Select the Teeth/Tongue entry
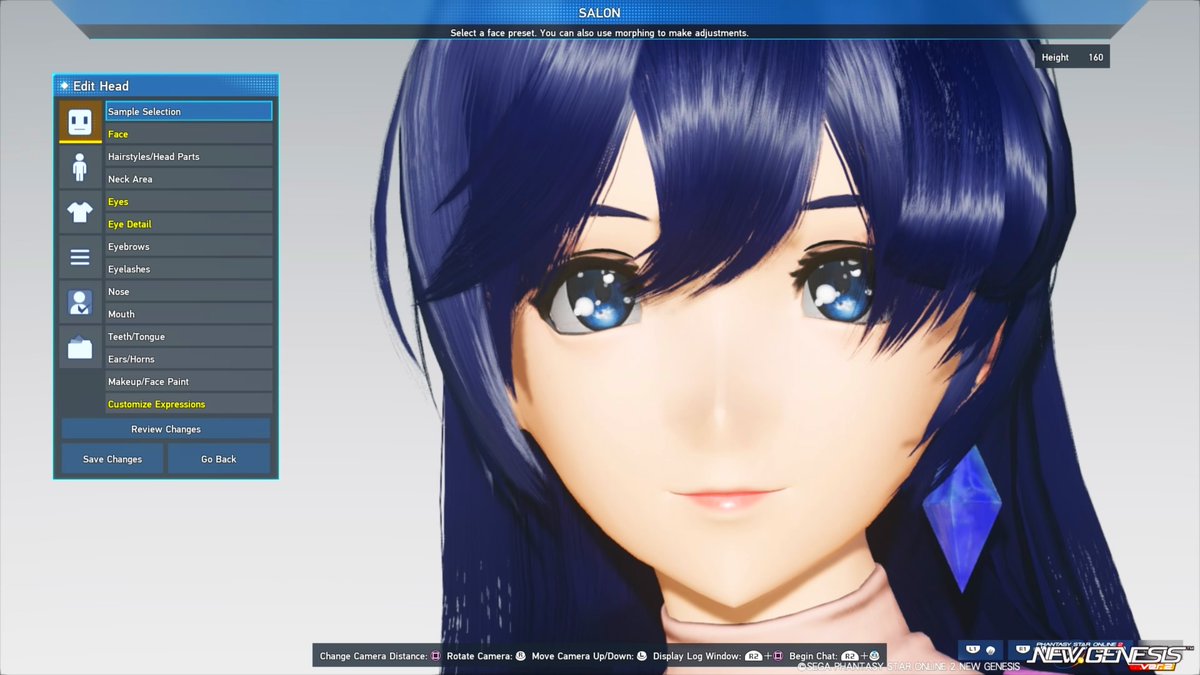 click(189, 336)
